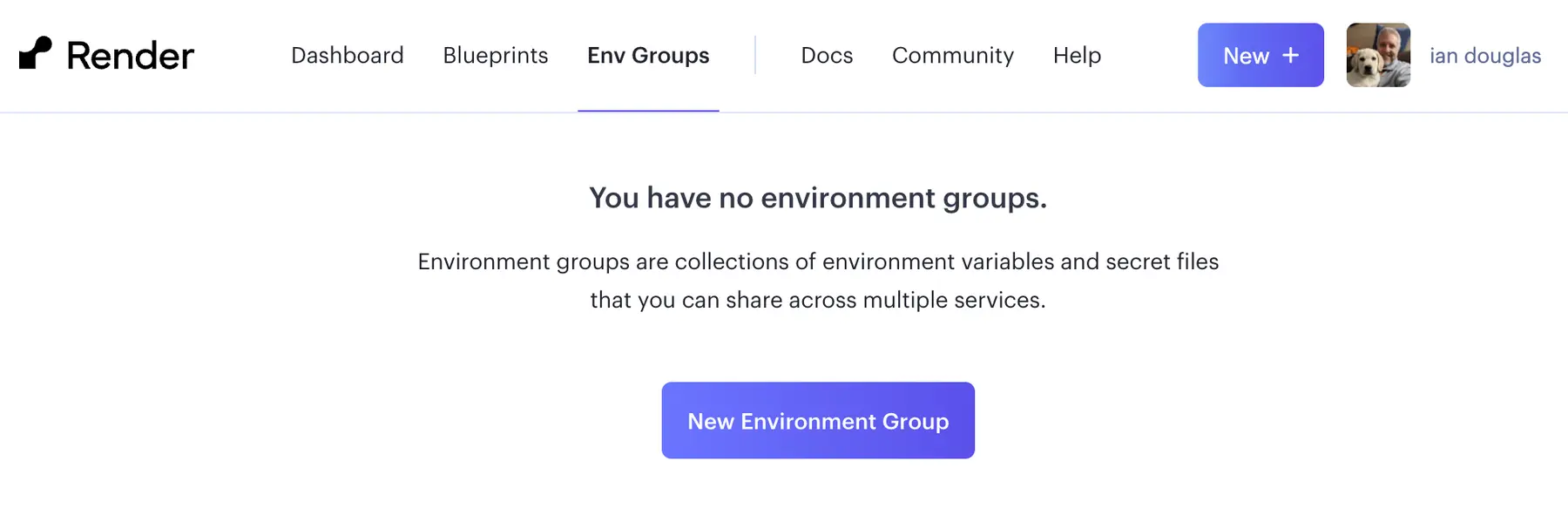Click the Render wordmark text

coord(131,56)
